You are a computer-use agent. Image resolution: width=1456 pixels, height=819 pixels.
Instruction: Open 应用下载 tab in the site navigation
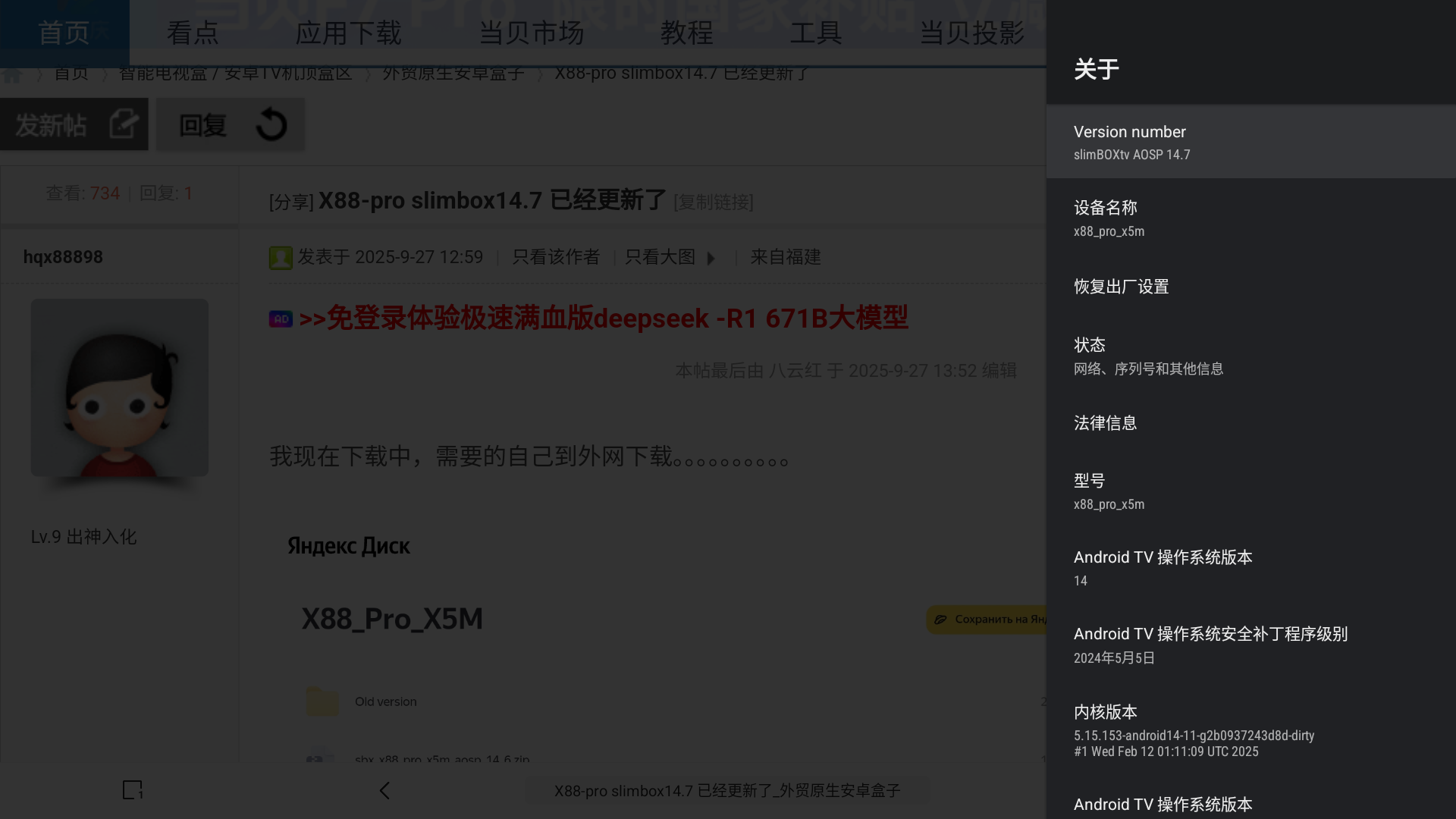348,33
